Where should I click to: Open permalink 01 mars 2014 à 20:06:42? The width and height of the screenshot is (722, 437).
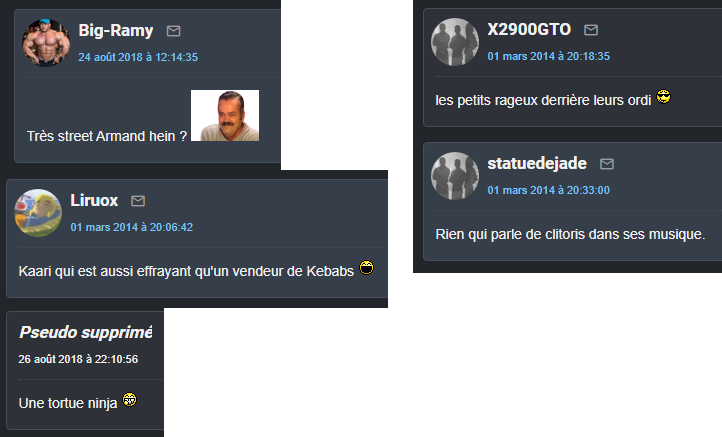click(132, 227)
